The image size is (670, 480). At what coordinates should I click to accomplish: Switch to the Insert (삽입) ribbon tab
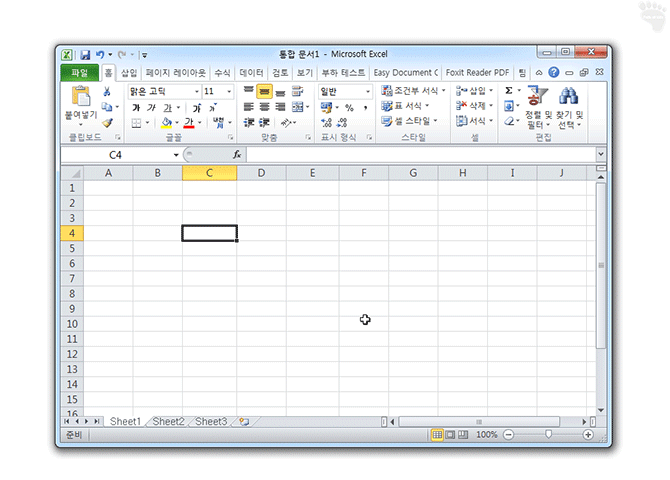129,73
